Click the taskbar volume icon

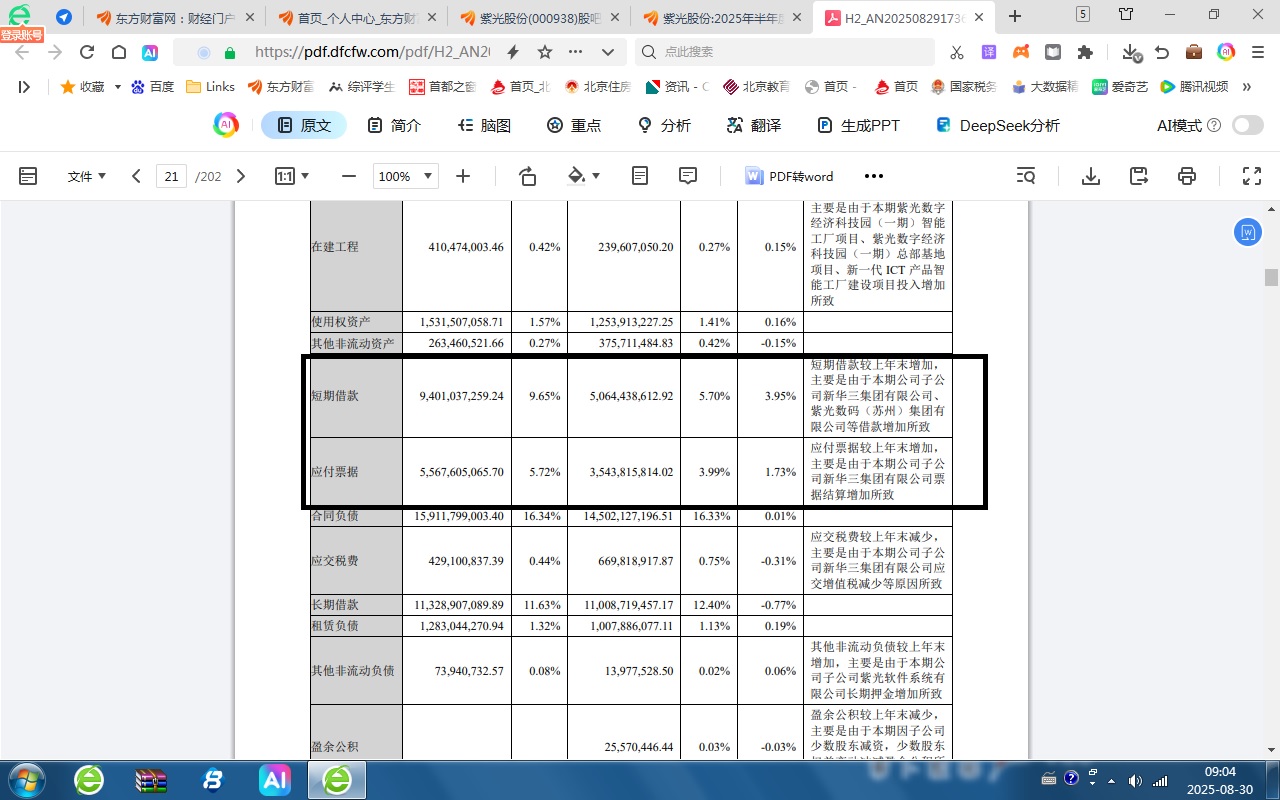pos(1135,780)
